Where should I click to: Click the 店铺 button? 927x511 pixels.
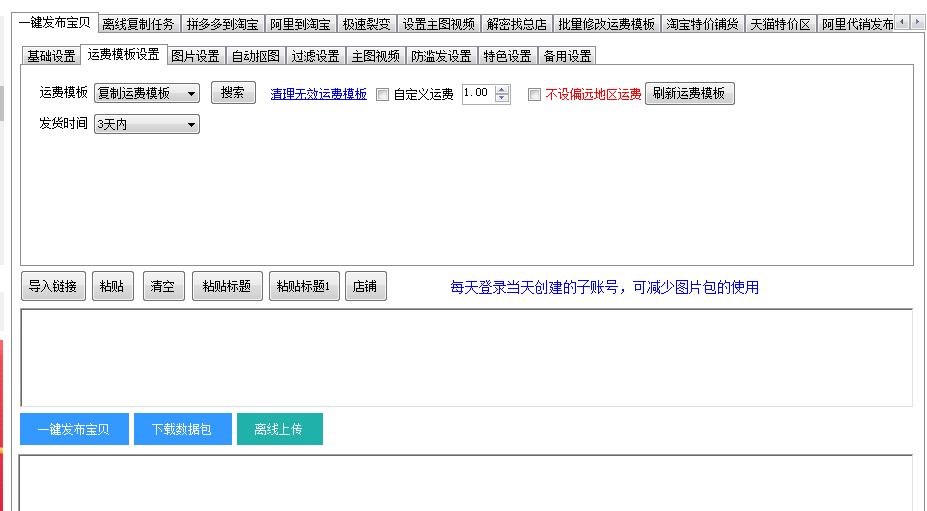pos(365,286)
